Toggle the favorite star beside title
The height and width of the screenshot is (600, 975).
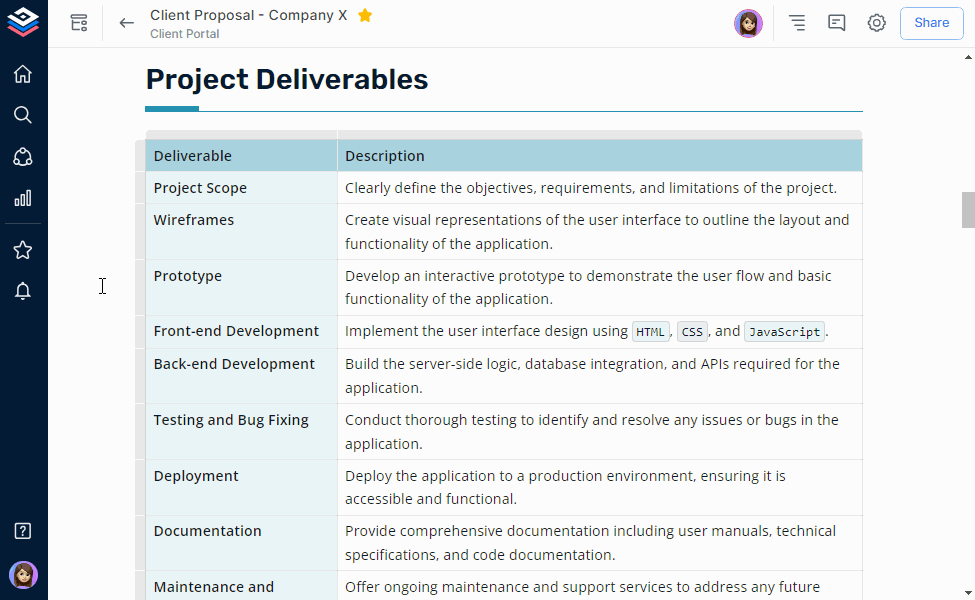pyautogui.click(x=365, y=16)
